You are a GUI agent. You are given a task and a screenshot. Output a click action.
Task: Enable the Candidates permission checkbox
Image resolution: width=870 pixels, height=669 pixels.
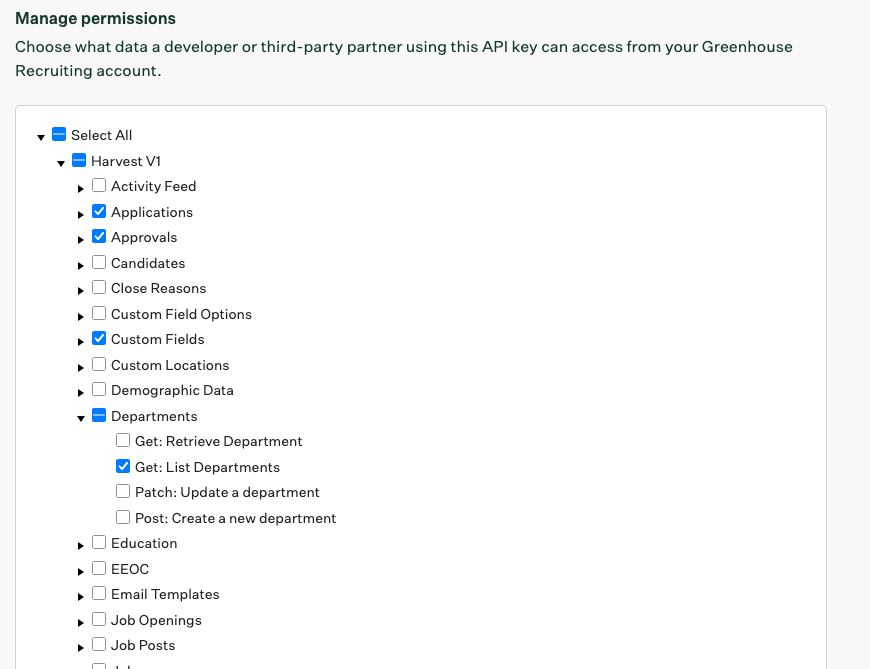99,263
